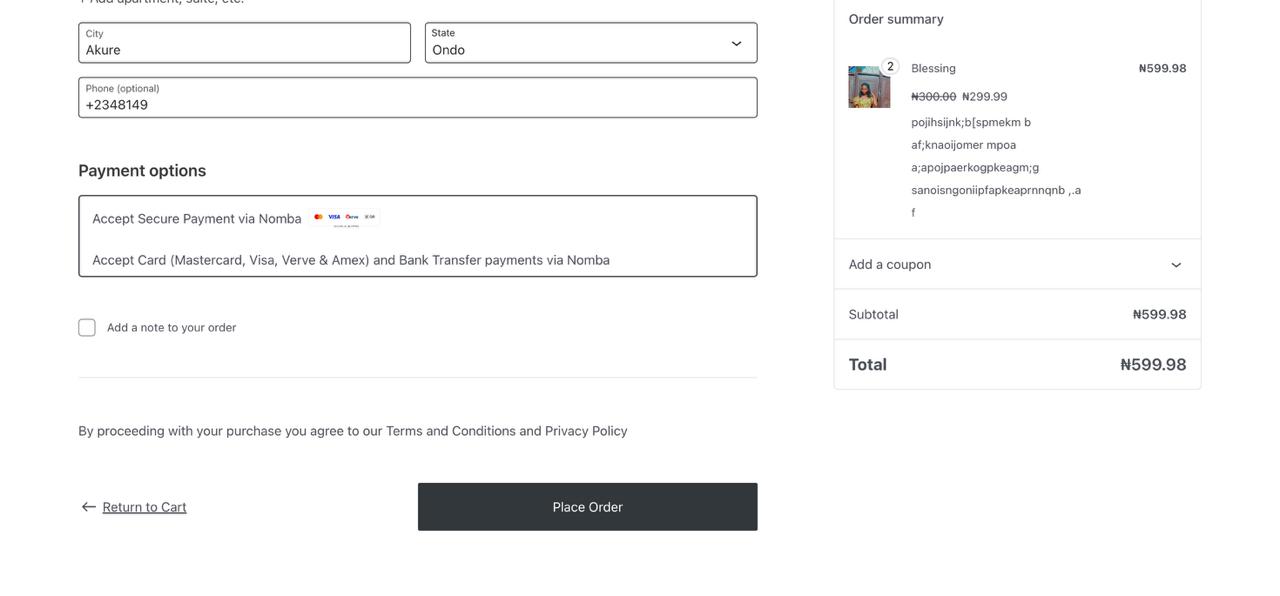Select the Nomba secure payment option
The width and height of the screenshot is (1280, 596).
[x=417, y=236]
